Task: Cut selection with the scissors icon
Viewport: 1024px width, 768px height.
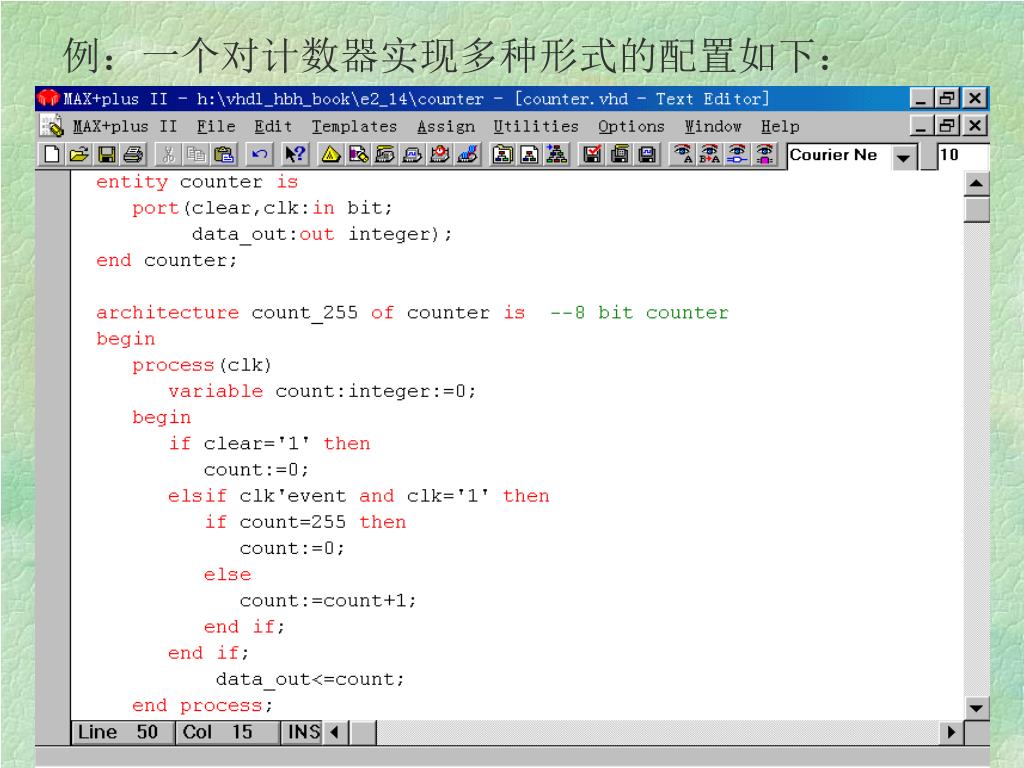Action: click(168, 155)
